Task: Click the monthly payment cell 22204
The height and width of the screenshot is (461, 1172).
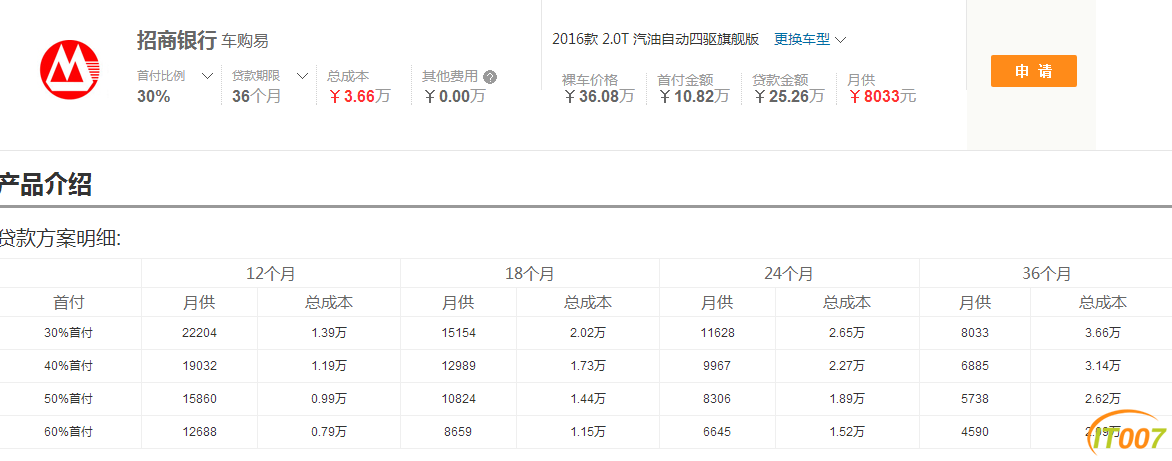Action: (199, 333)
